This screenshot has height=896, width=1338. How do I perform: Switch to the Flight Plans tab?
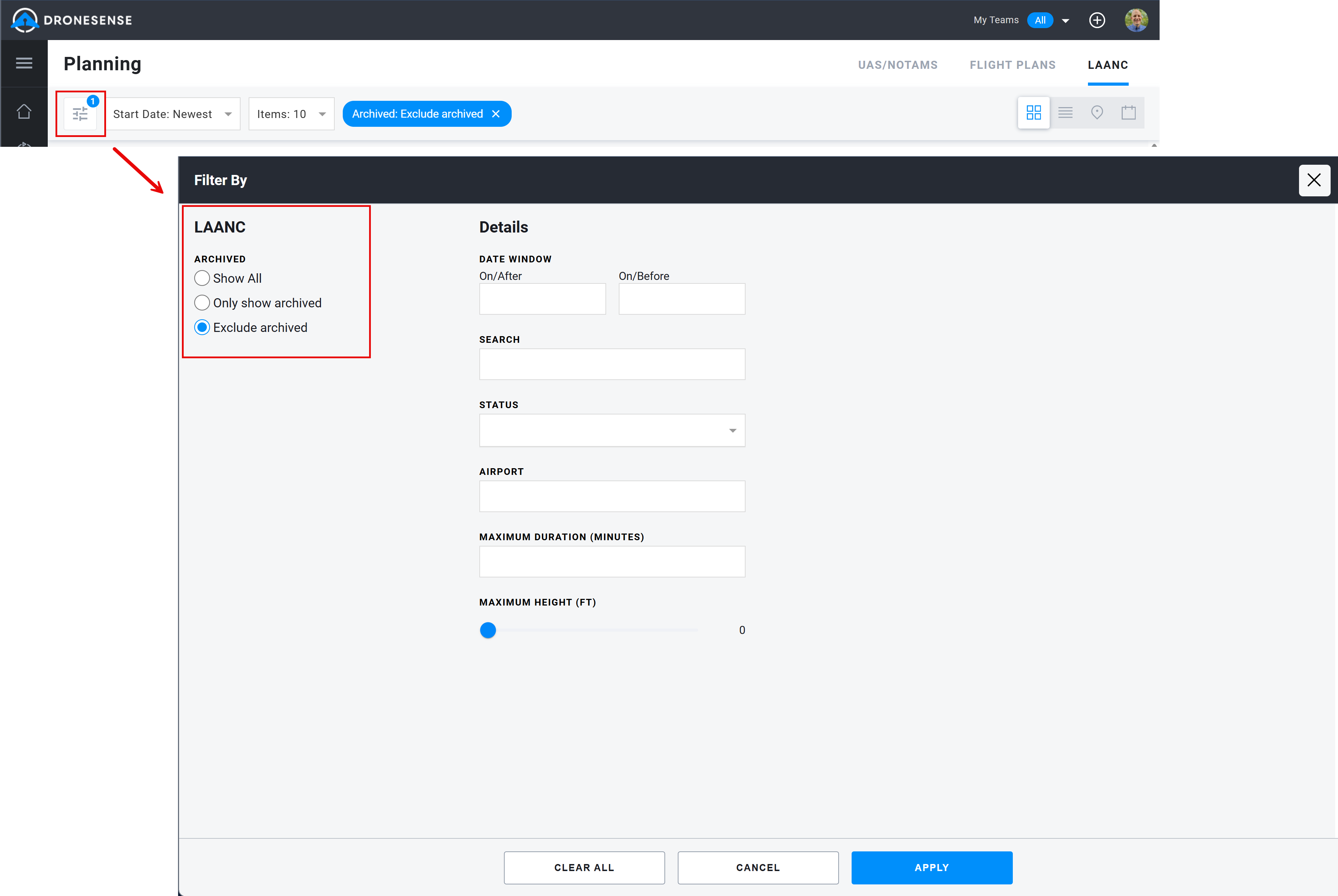pos(1012,65)
